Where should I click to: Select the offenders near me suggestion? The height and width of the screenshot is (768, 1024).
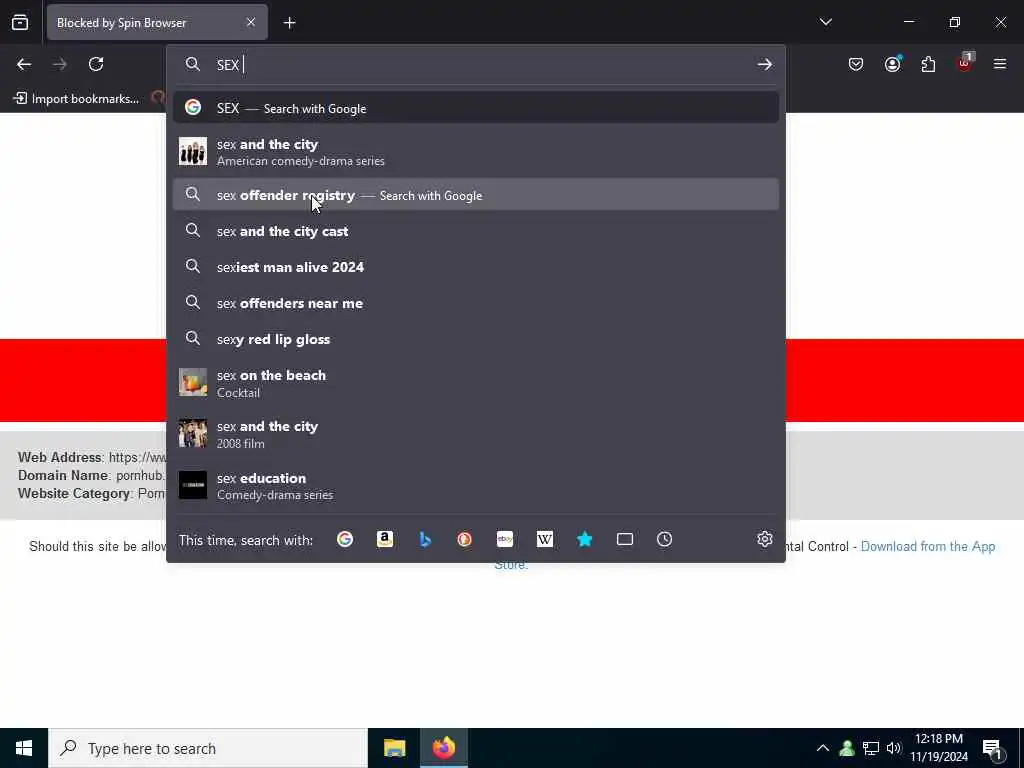(x=475, y=303)
